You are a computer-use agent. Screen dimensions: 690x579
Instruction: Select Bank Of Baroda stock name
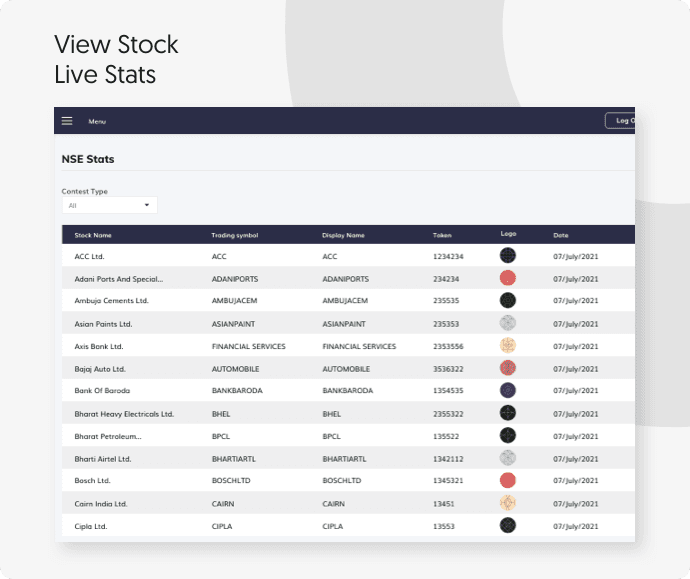pos(102,391)
